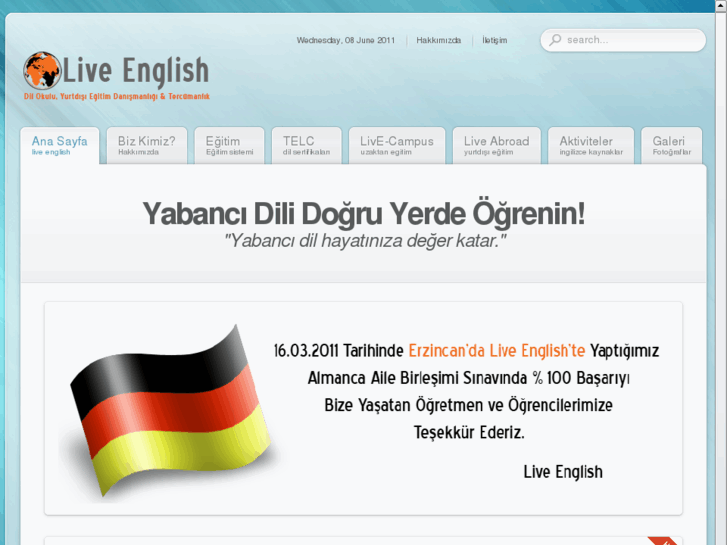Open the Biz Kimiz? tab
Image resolution: width=727 pixels, height=545 pixels.
click(147, 145)
